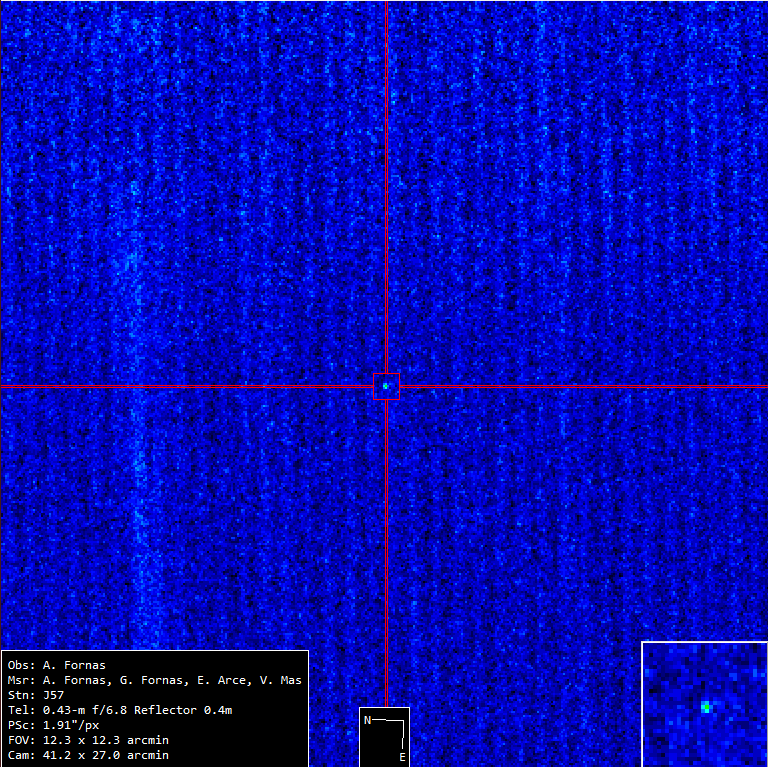Image resolution: width=768 pixels, height=767 pixels.
Task: Click the horizontal crosshair line right of center
Action: tap(580, 386)
